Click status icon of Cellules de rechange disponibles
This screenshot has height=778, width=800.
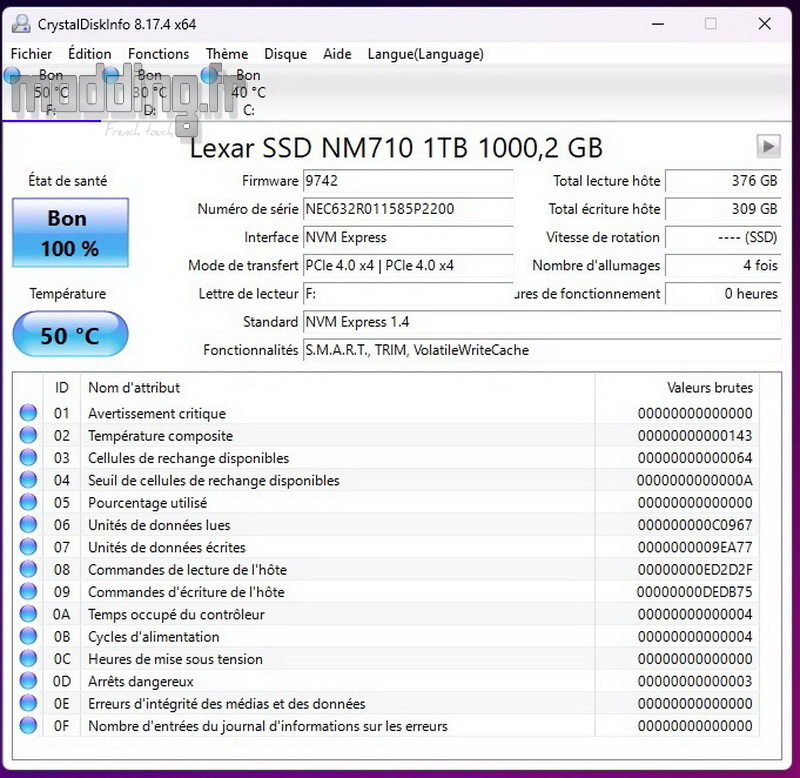click(x=29, y=458)
